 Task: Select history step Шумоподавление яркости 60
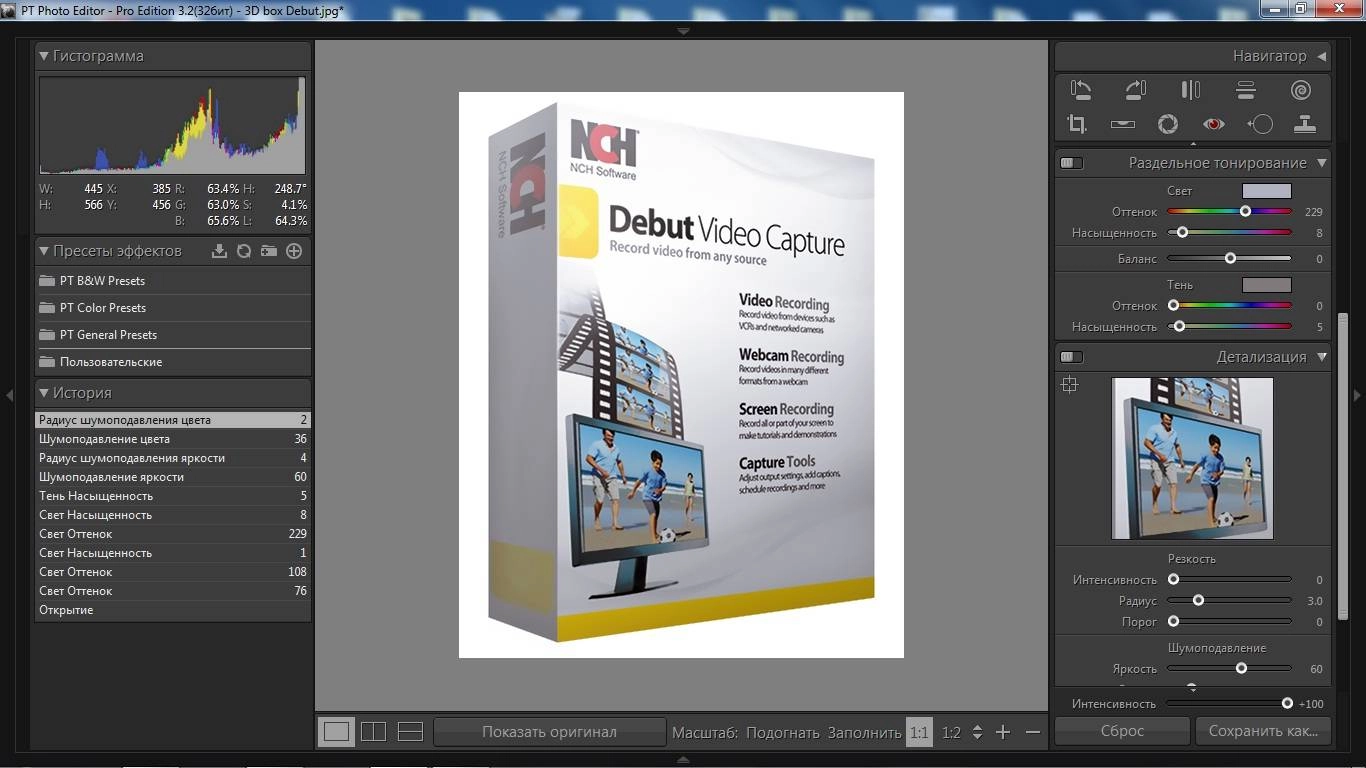(173, 477)
